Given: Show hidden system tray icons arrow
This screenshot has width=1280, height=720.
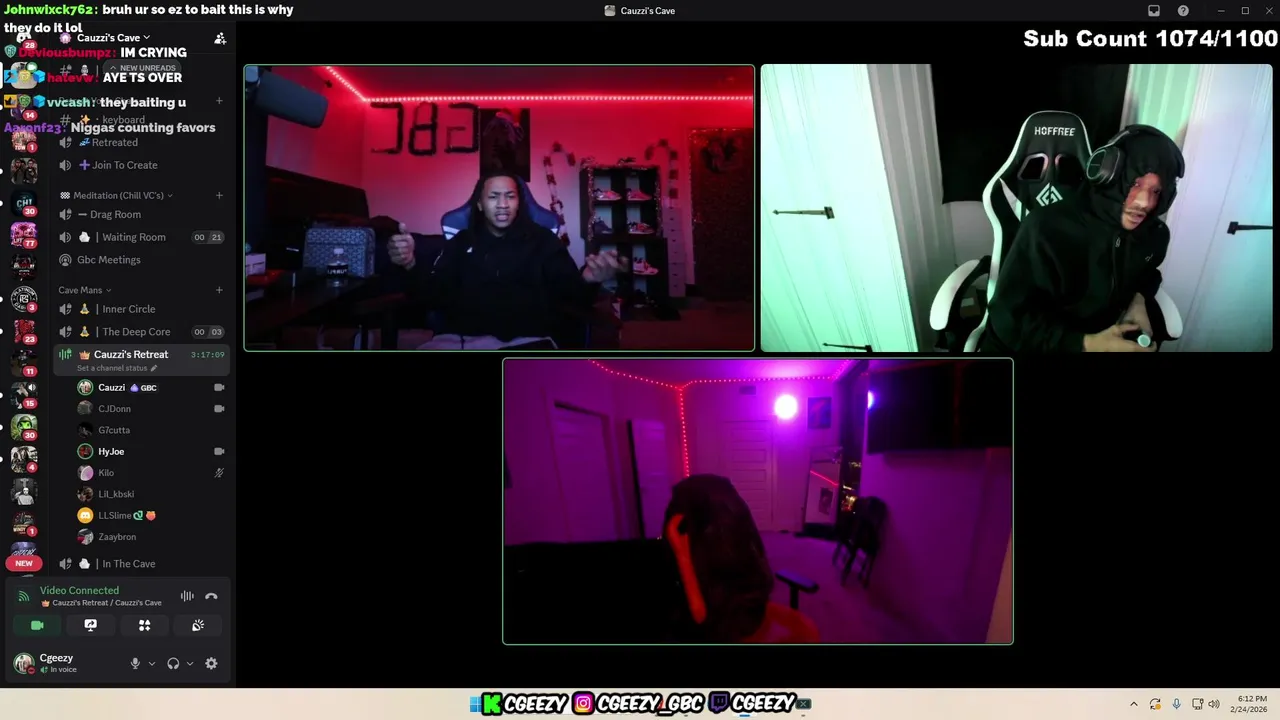Looking at the screenshot, I should click(1133, 704).
